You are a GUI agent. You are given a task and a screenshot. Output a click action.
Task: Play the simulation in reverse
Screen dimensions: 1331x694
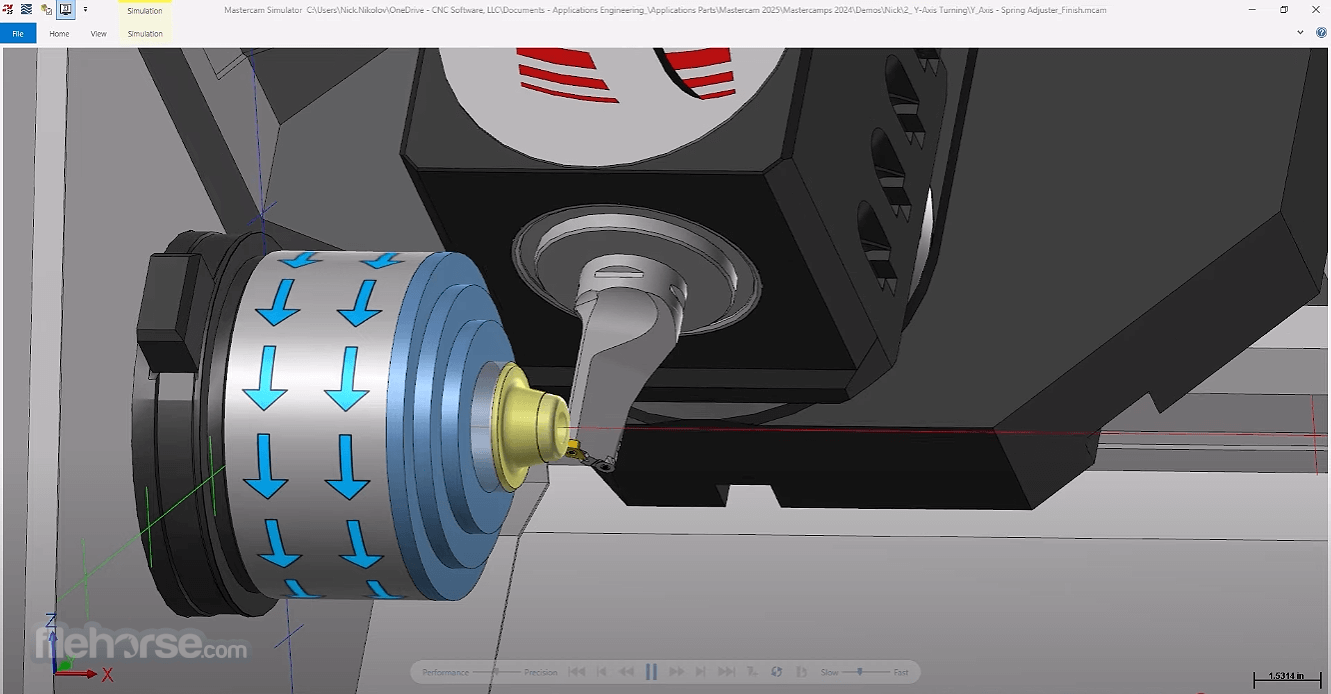[627, 672]
